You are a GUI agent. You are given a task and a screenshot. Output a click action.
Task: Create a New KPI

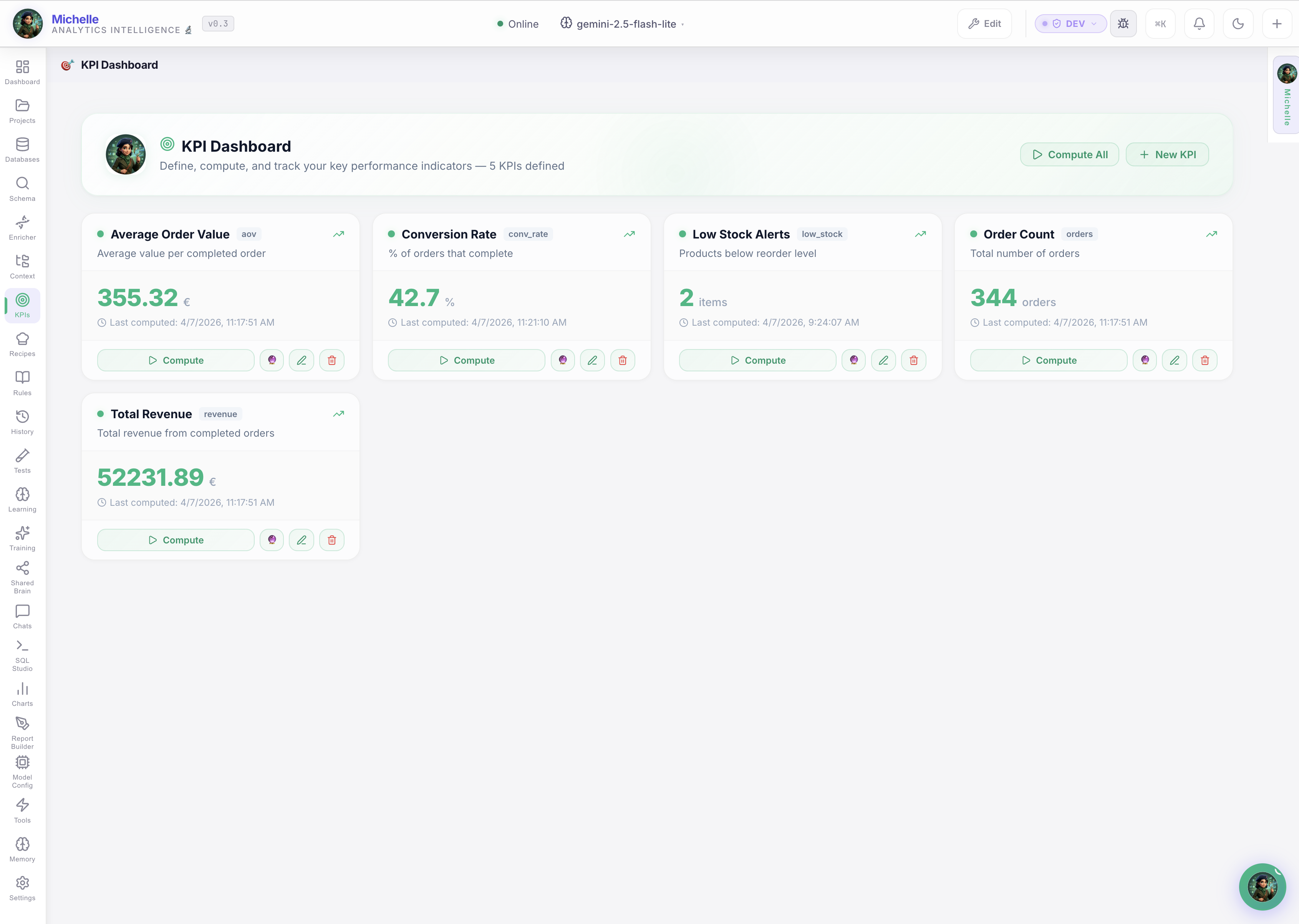pyautogui.click(x=1167, y=154)
